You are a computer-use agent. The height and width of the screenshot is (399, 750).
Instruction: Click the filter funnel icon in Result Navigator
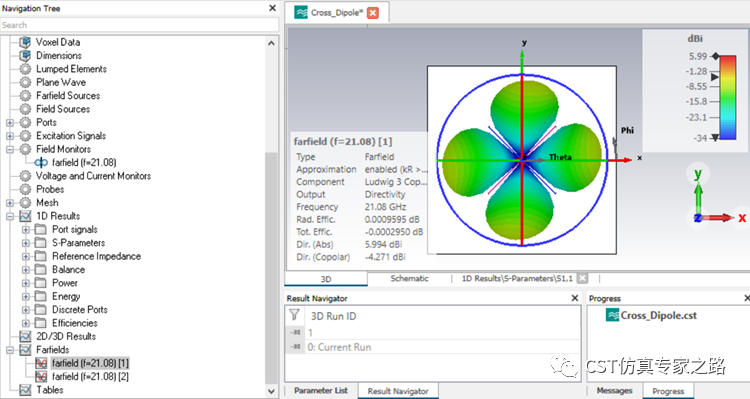[x=295, y=315]
